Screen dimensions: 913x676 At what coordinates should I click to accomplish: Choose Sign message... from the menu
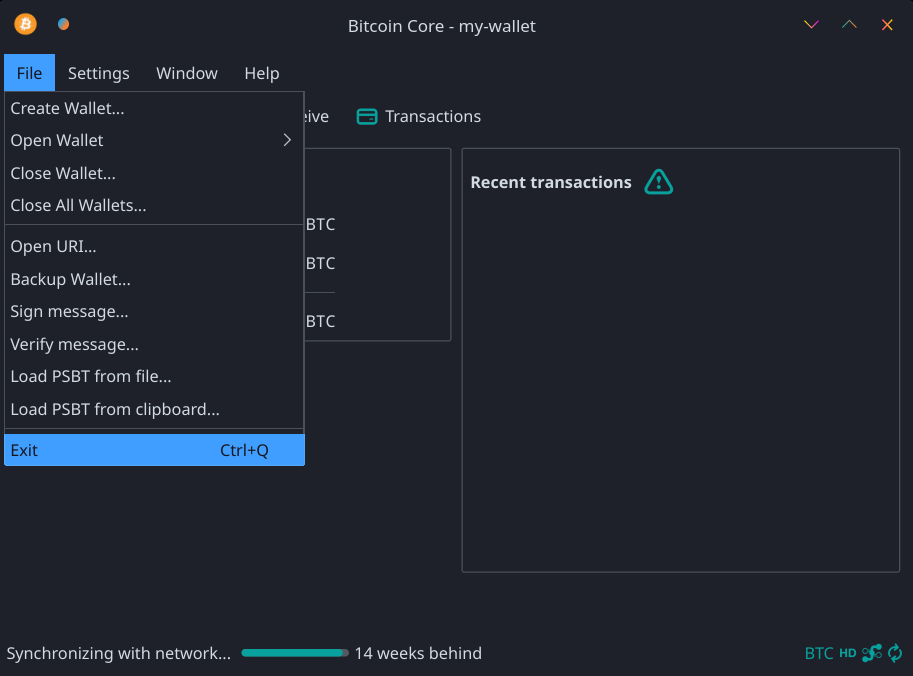click(70, 312)
